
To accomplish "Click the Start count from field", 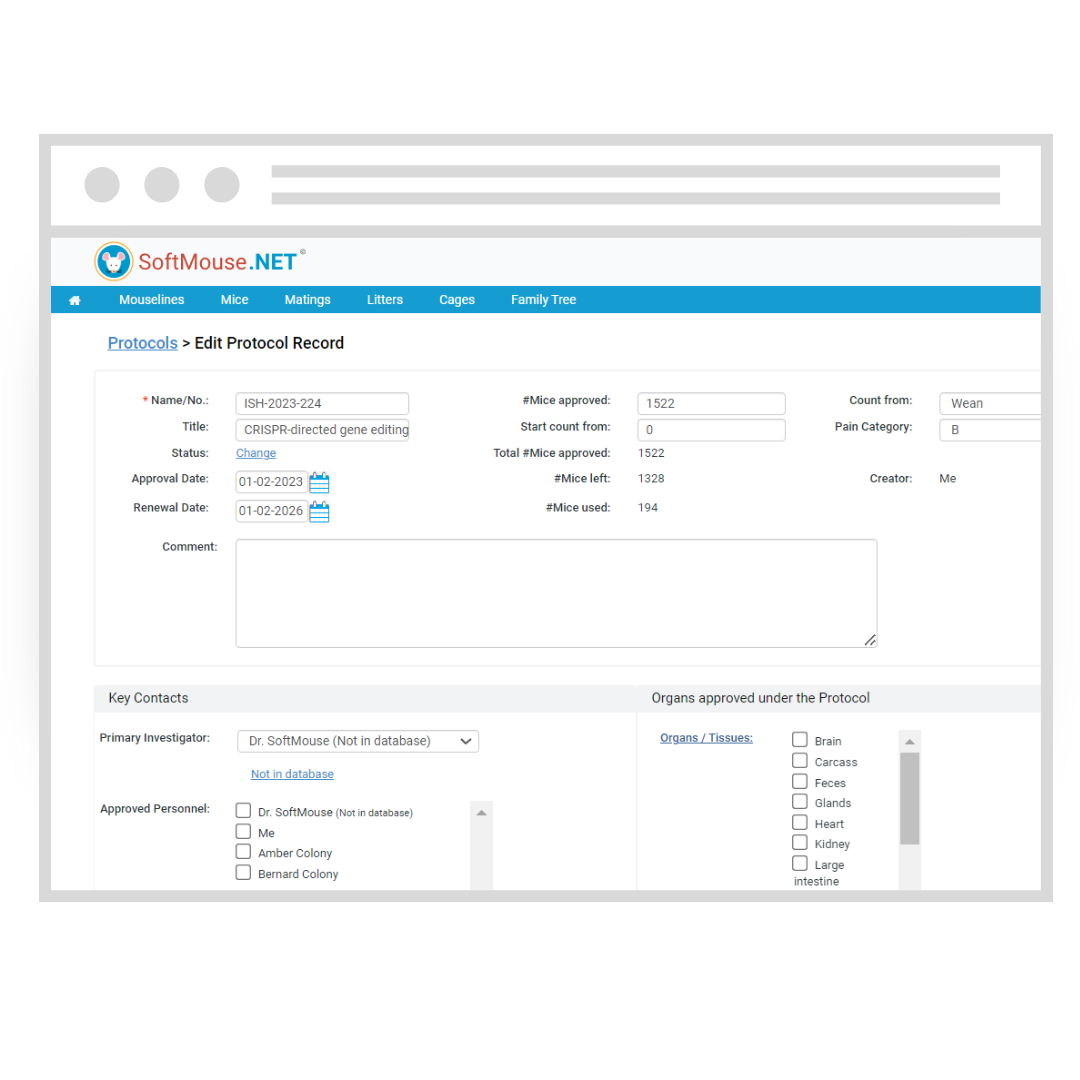I will (x=711, y=430).
